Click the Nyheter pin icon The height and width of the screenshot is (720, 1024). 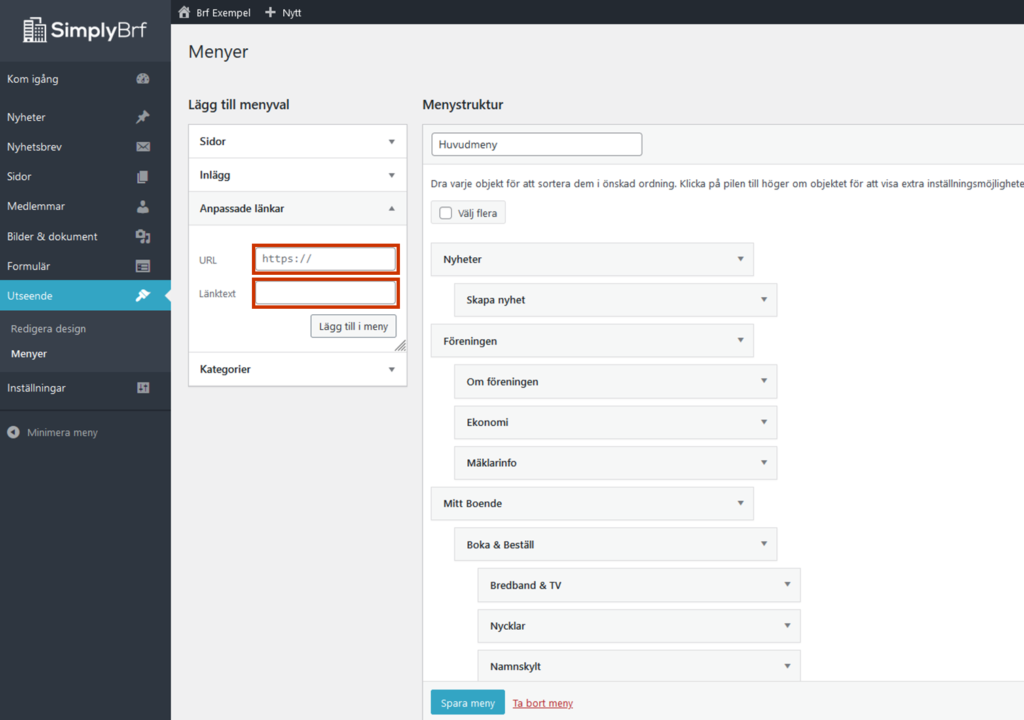143,117
